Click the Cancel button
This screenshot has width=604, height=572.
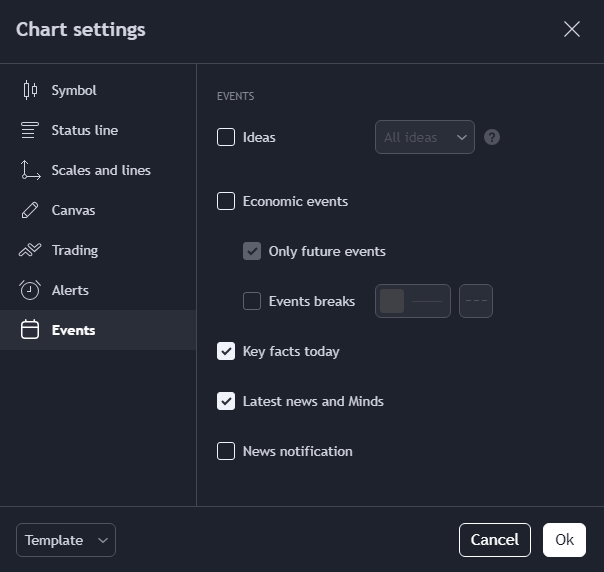495,540
